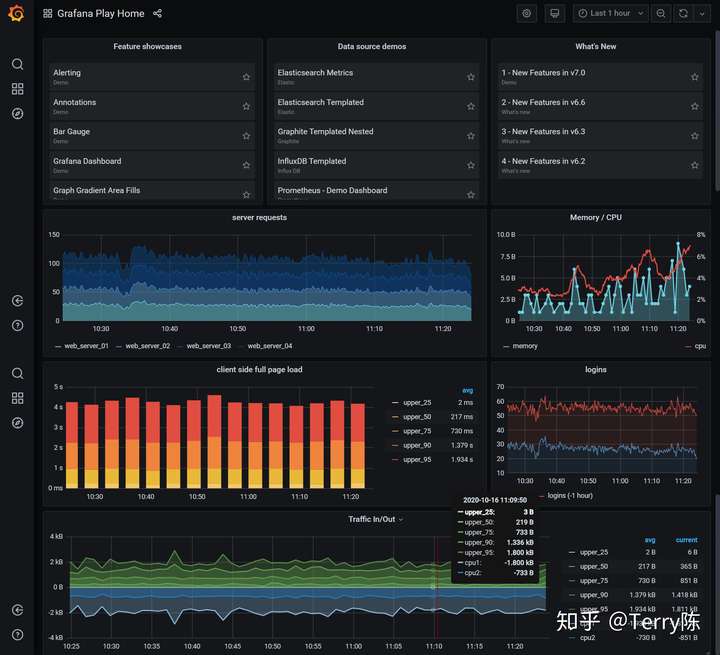Image resolution: width=720 pixels, height=655 pixels.
Task: Open sidebar help icon beside the server requests chart
Action: (17, 326)
